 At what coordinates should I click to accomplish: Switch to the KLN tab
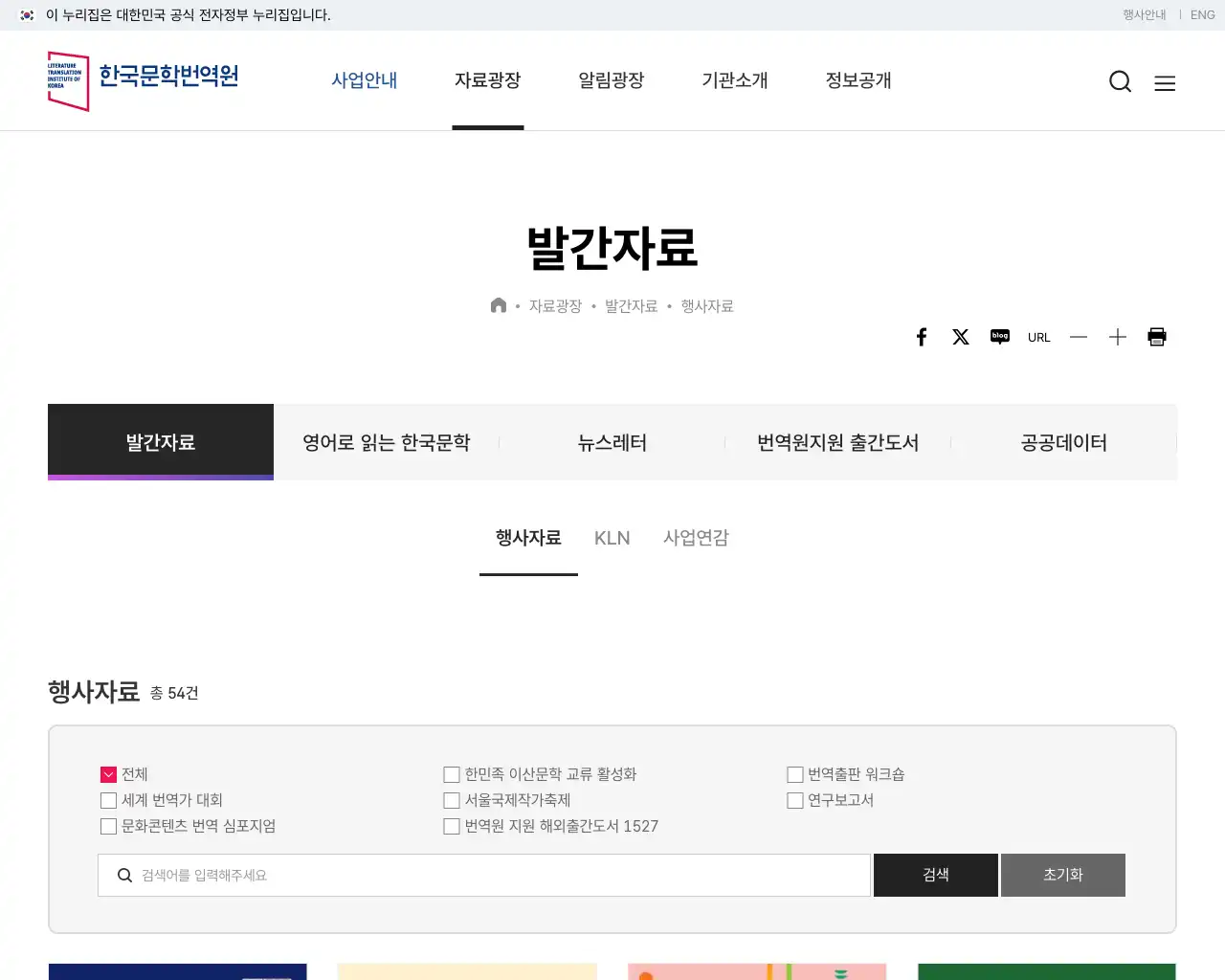point(612,538)
